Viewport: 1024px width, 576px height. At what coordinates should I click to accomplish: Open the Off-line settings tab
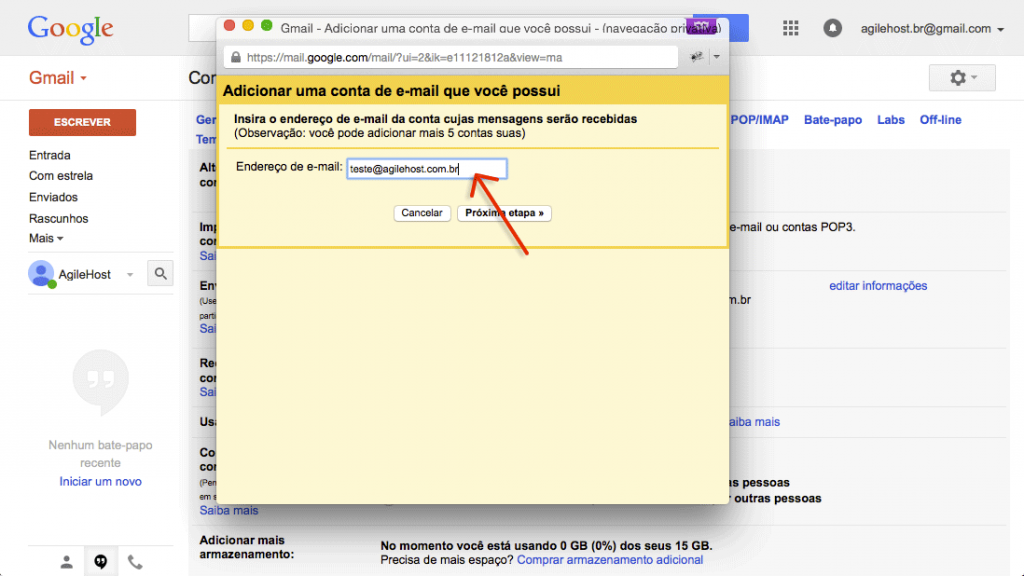coord(940,120)
